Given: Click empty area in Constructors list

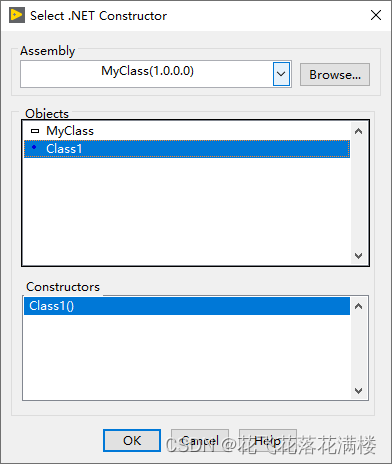Looking at the screenshot, I should pos(187,357).
